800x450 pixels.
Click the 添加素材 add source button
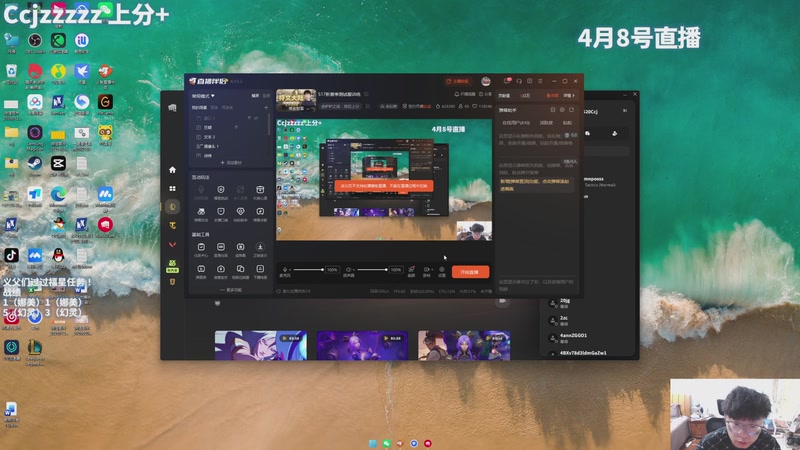click(231, 163)
